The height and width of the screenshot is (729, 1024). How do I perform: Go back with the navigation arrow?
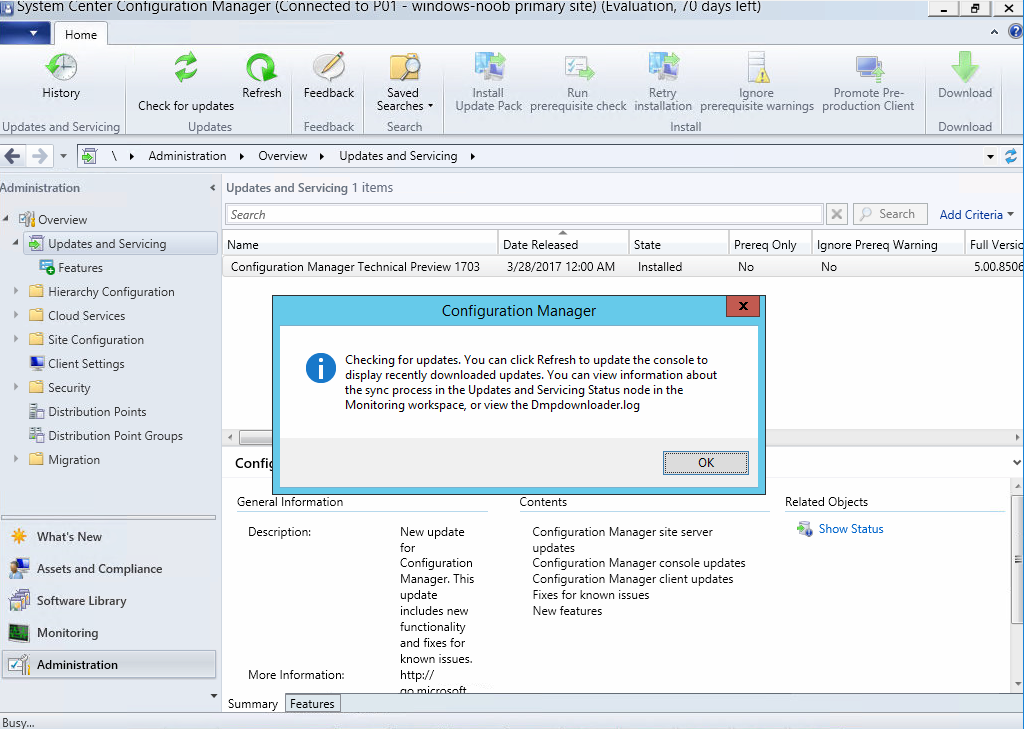tap(12, 156)
